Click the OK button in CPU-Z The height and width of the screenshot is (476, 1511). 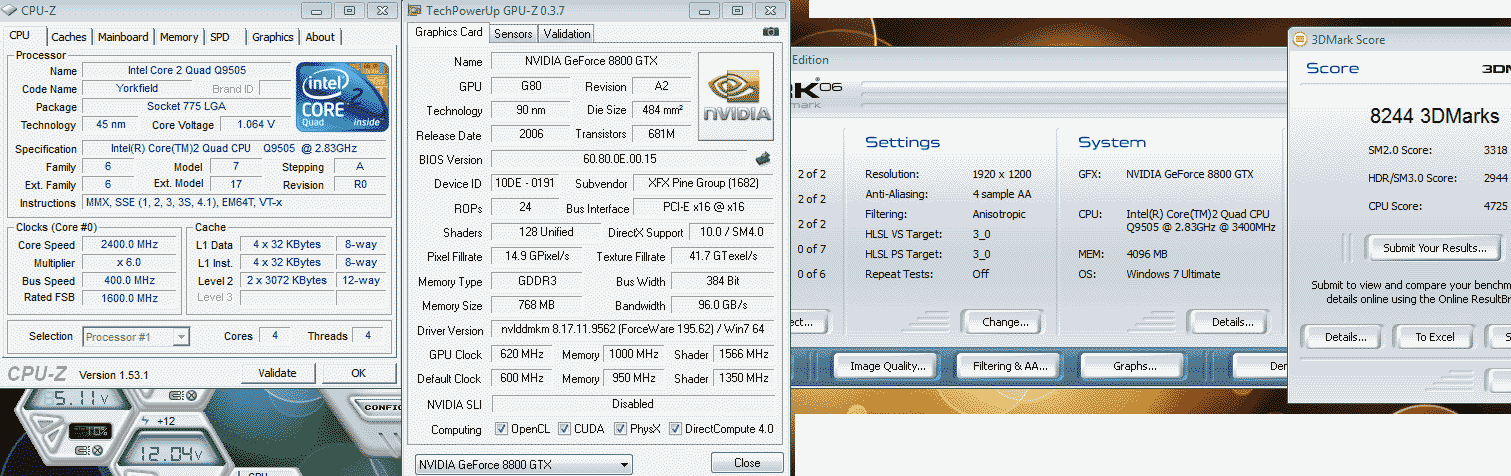[359, 373]
